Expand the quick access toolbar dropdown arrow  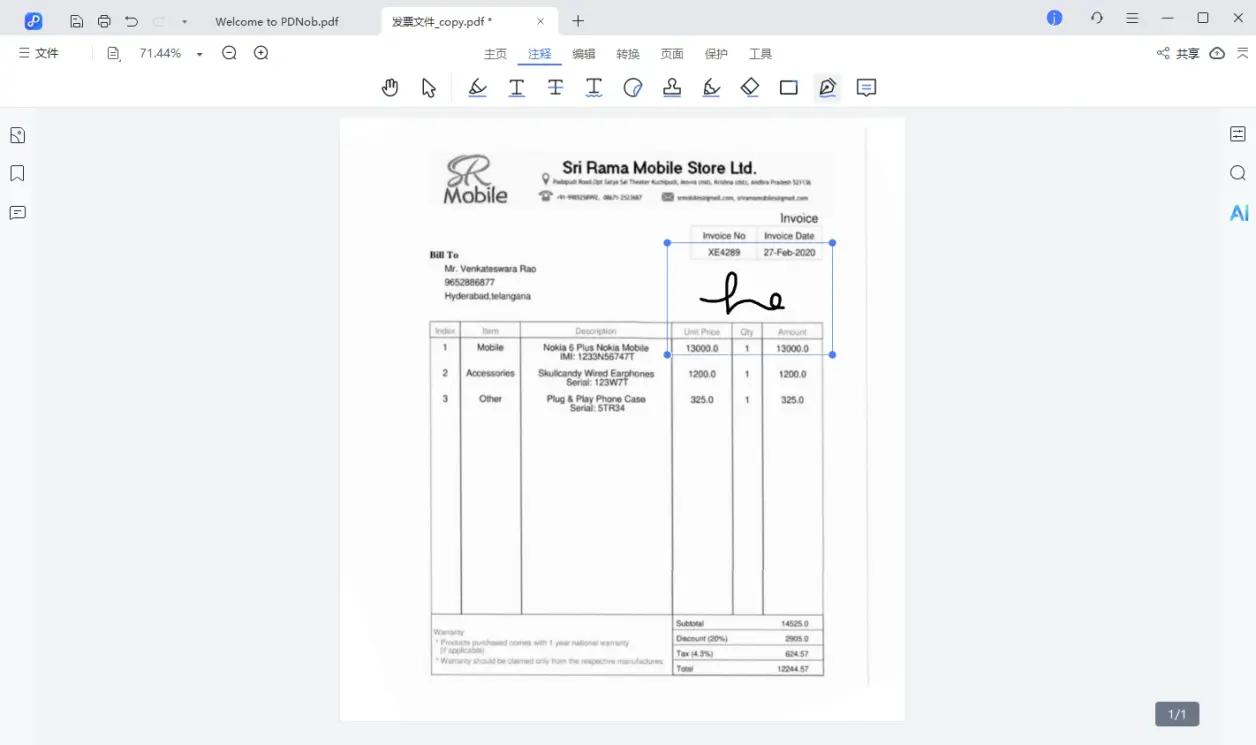pyautogui.click(x=185, y=21)
